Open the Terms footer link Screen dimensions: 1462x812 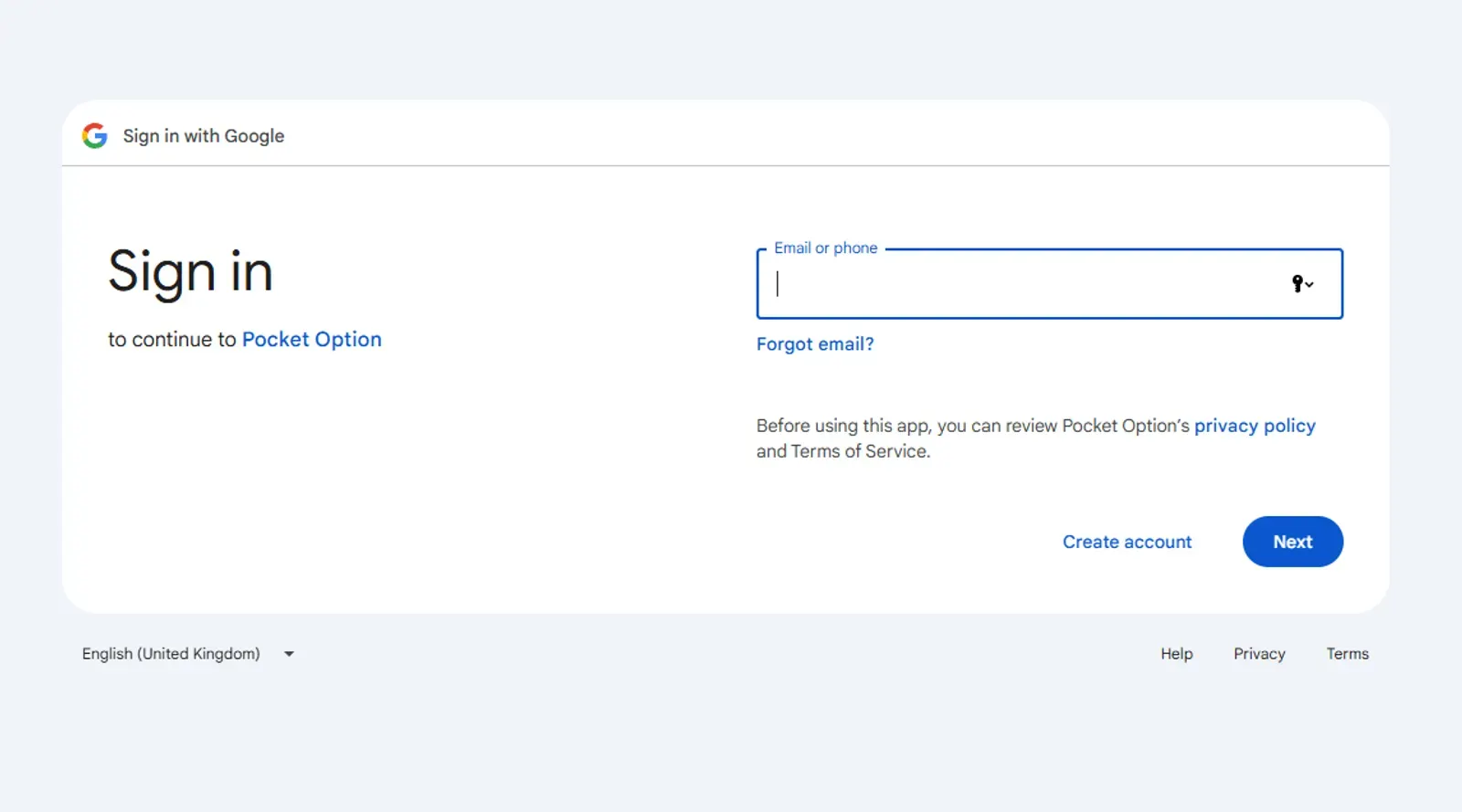(1347, 654)
